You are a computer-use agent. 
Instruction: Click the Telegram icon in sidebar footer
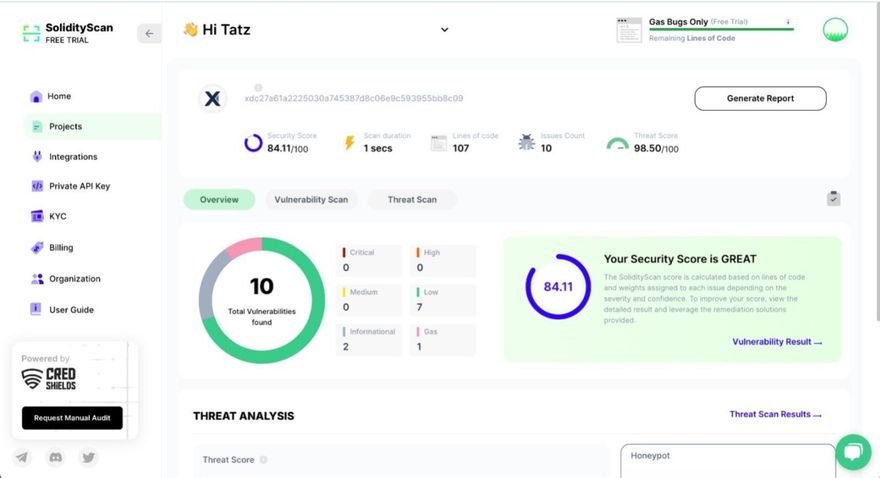point(22,458)
